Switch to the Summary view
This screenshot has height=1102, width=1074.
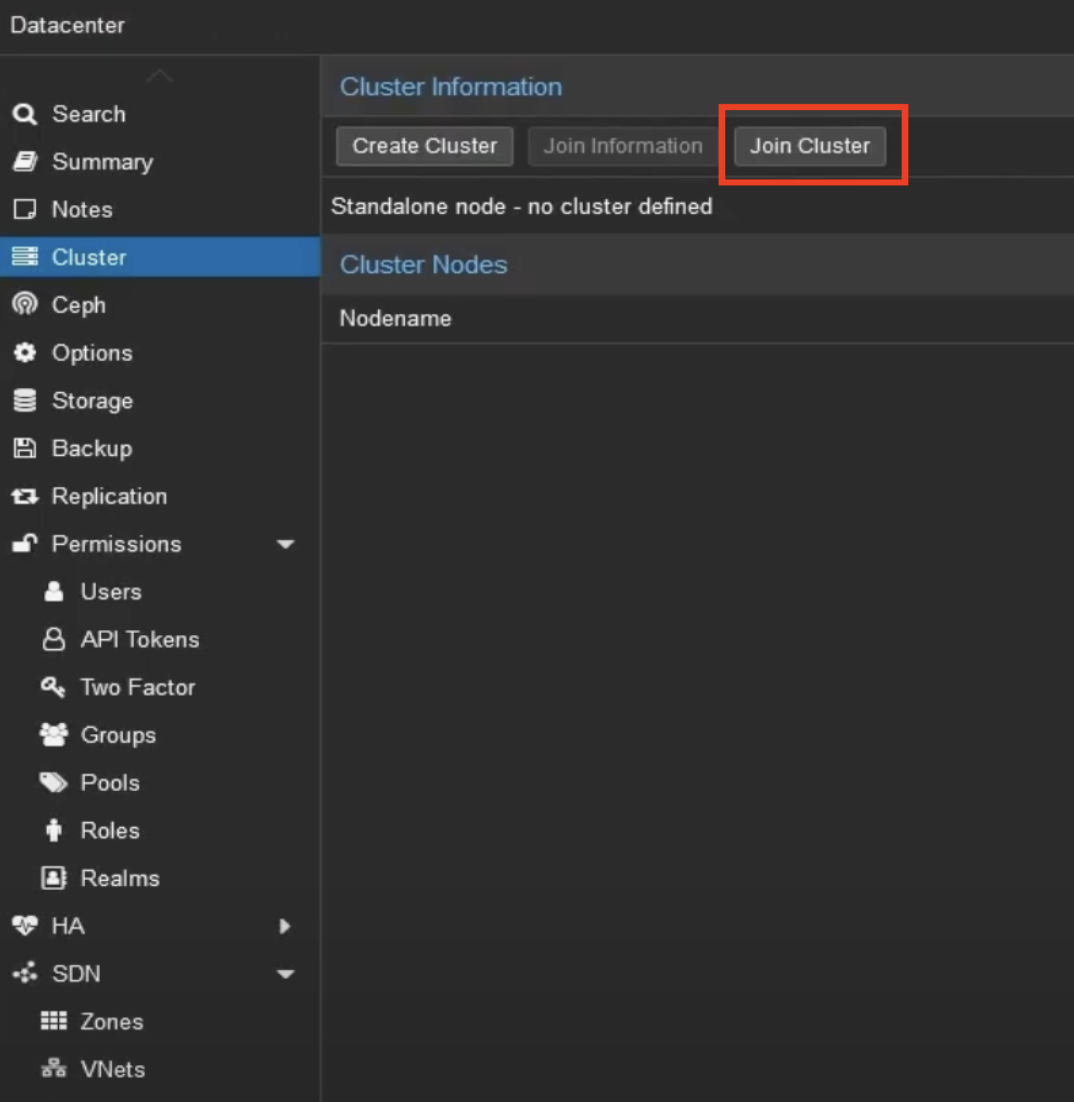tap(100, 162)
